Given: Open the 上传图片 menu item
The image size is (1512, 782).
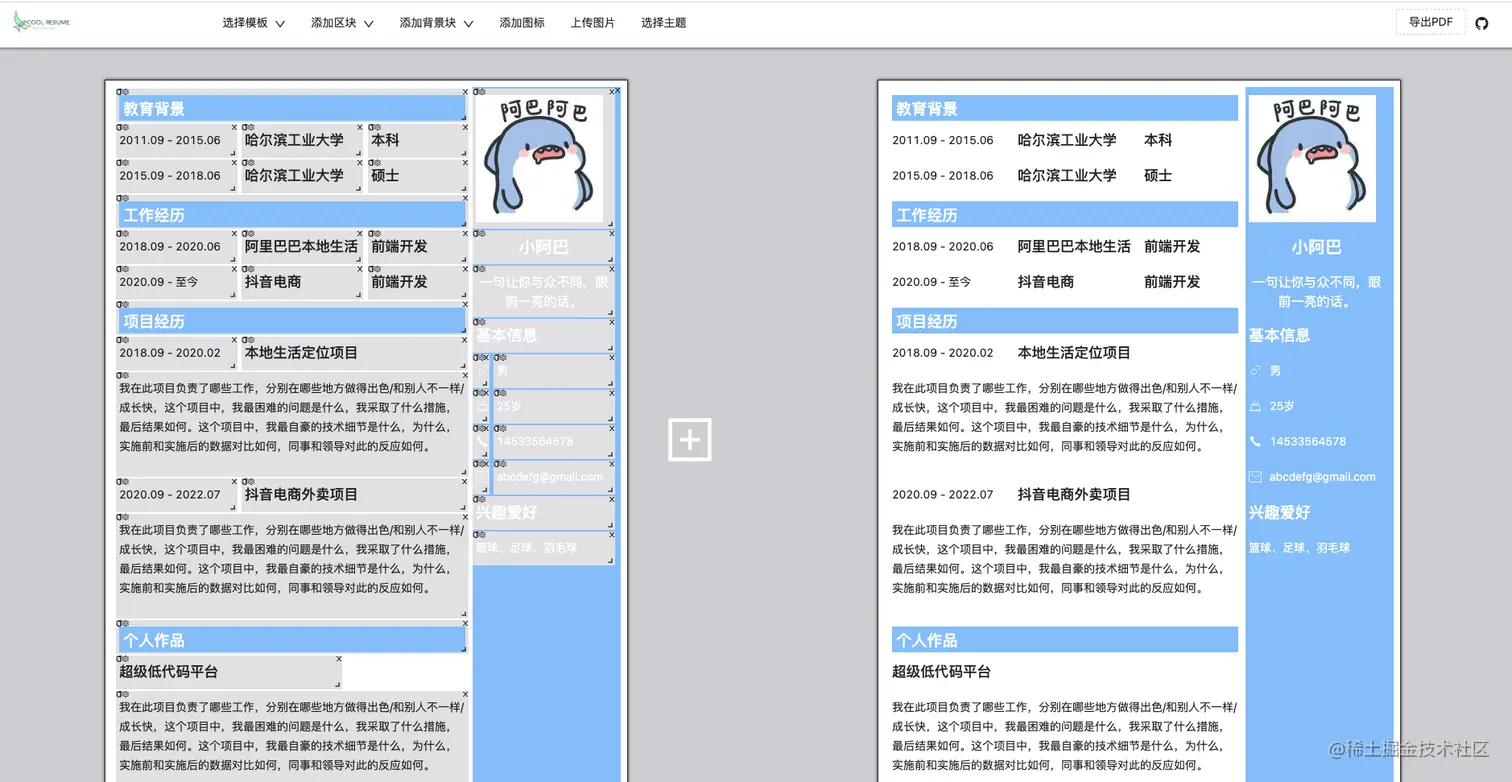Looking at the screenshot, I should 593,23.
